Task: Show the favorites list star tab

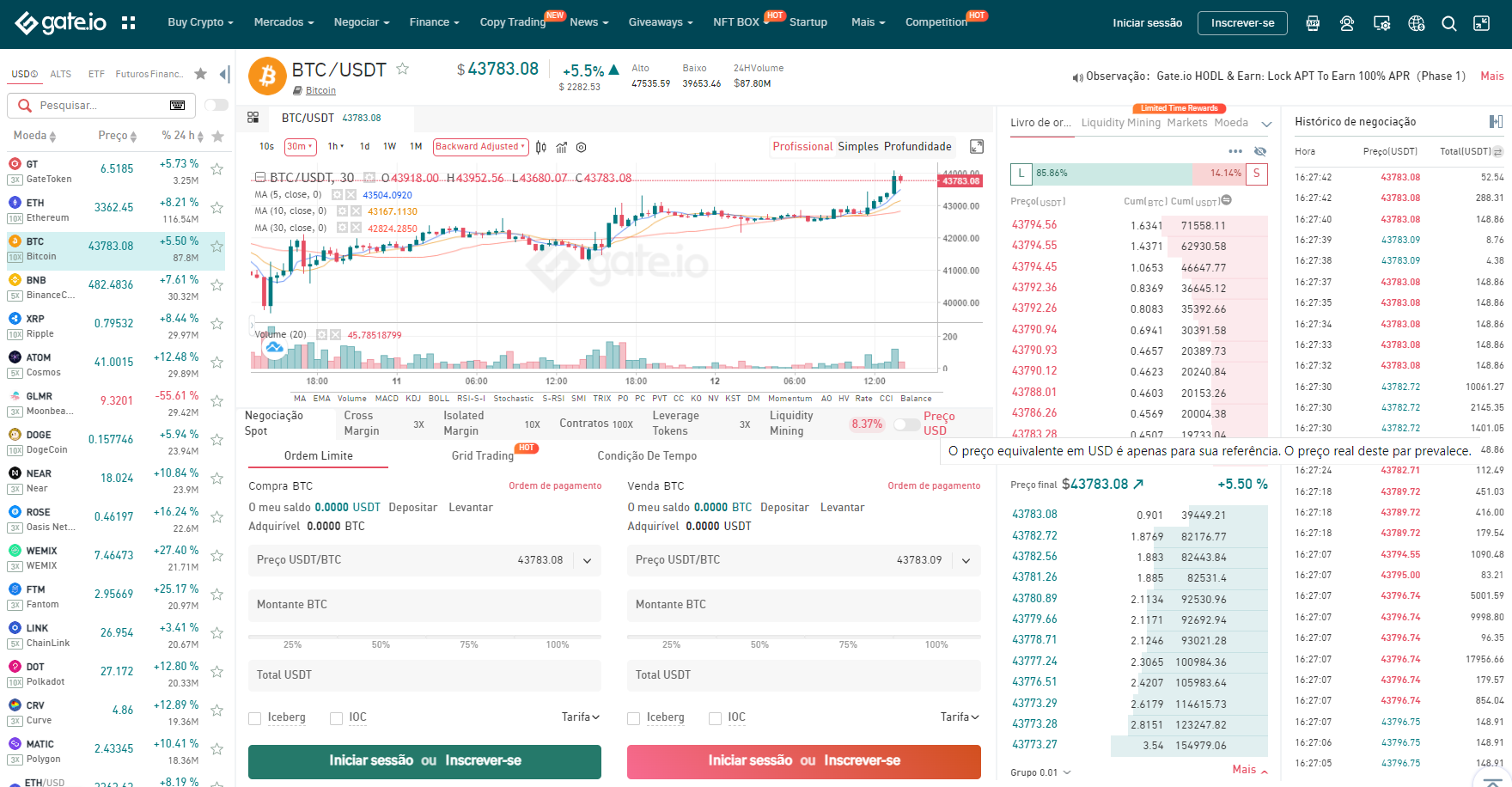Action: point(201,74)
